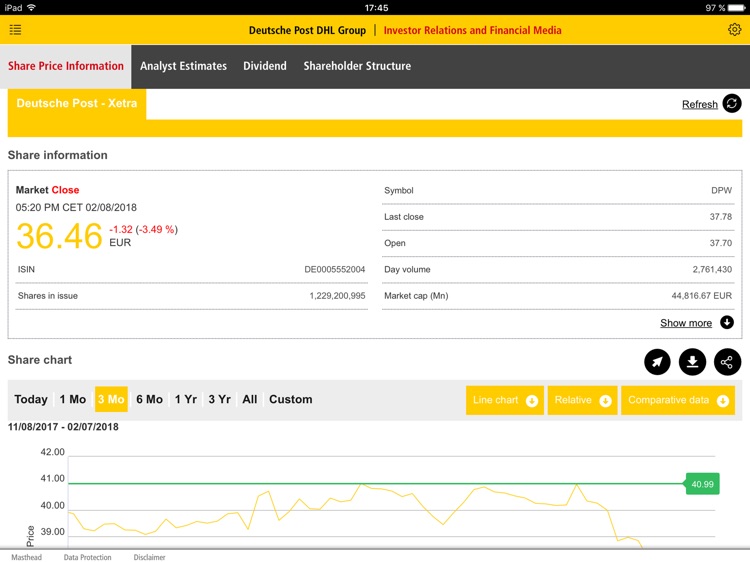Click the arrow pointer chart icon
This screenshot has height=562, width=750.
pyautogui.click(x=657, y=362)
